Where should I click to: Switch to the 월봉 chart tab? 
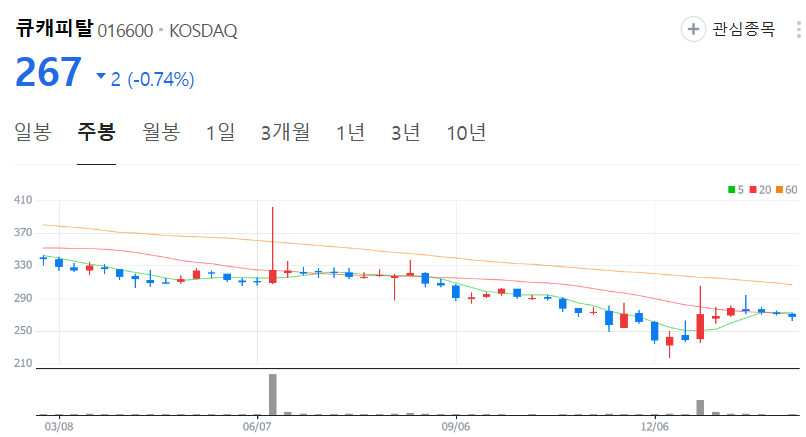coord(161,132)
